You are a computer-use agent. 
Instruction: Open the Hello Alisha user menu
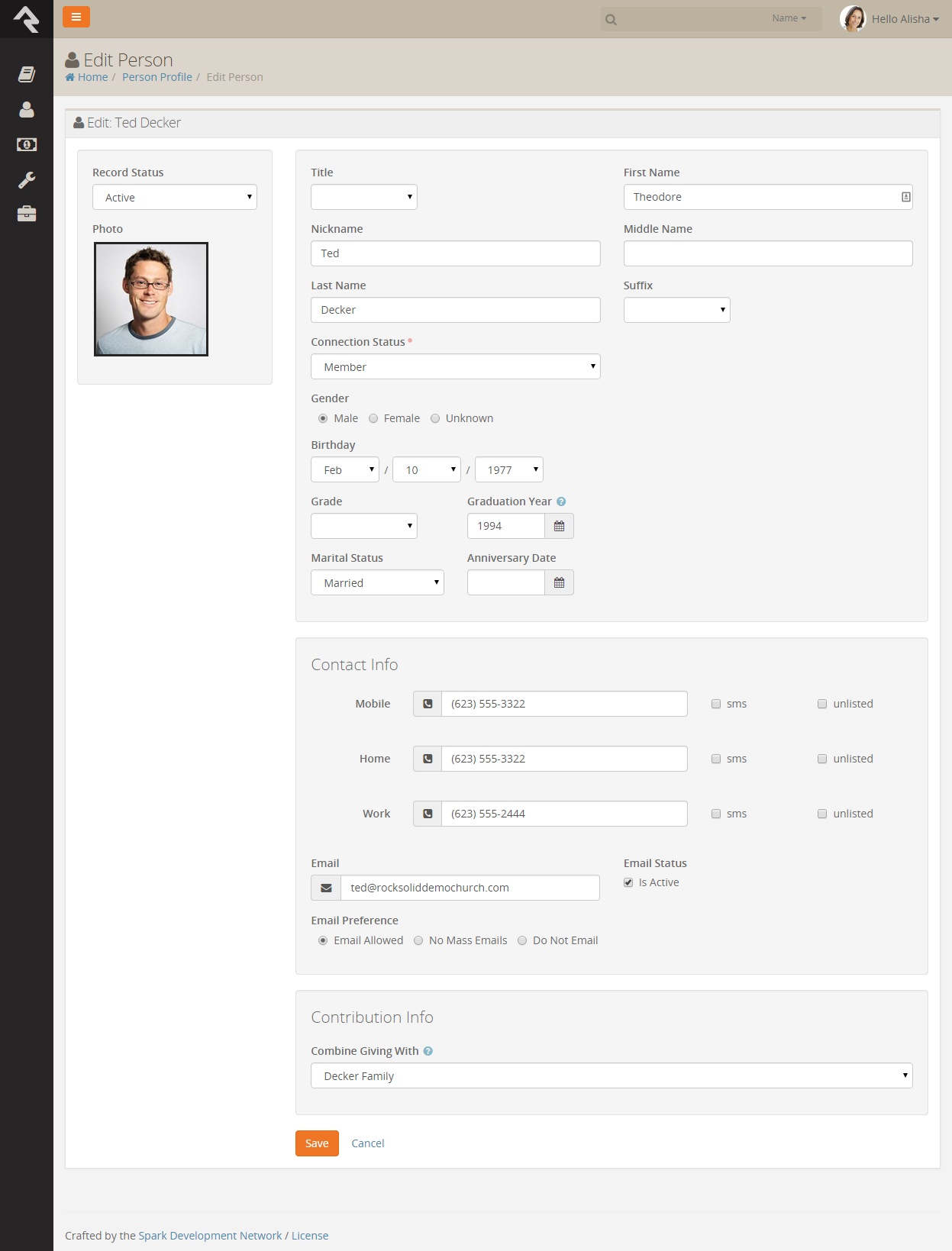point(890,18)
